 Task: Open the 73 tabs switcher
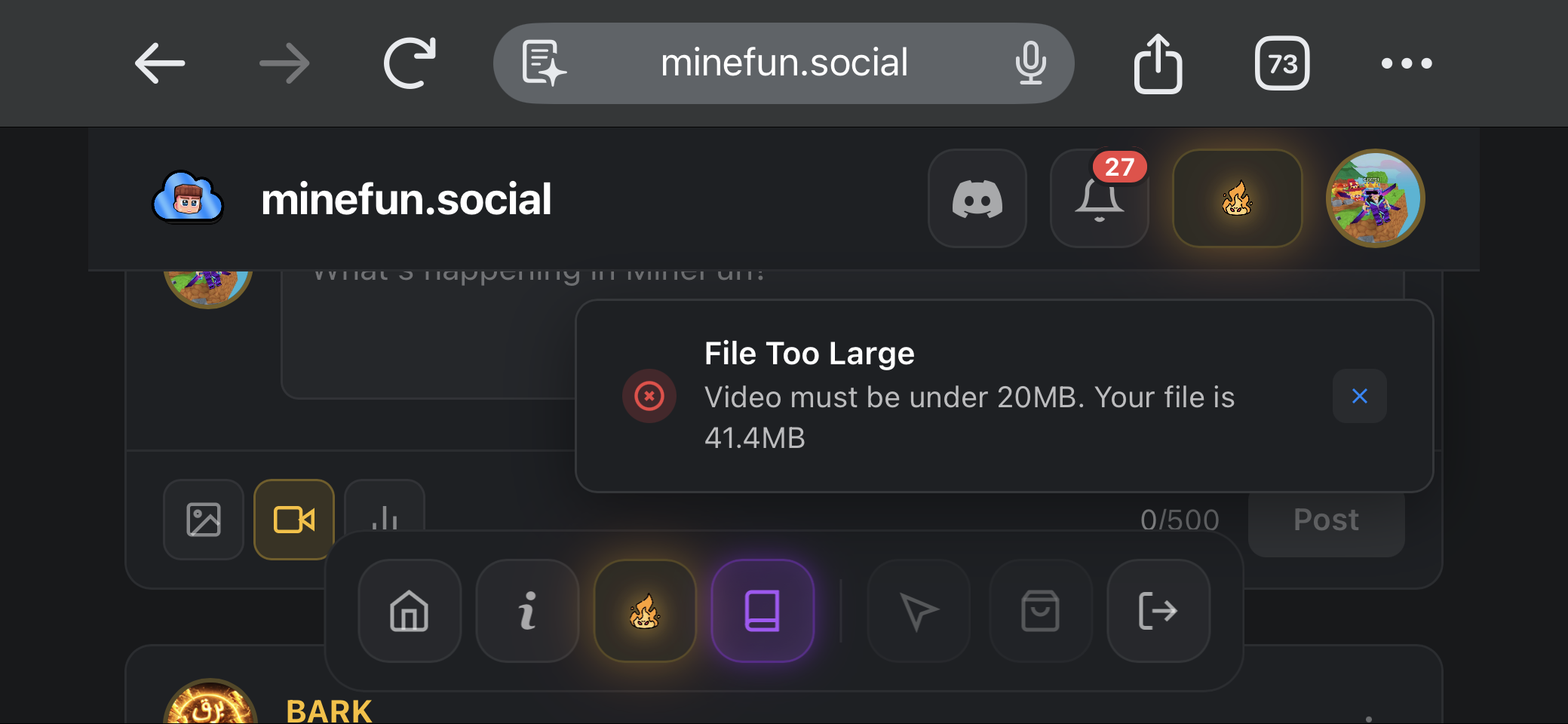coord(1281,63)
